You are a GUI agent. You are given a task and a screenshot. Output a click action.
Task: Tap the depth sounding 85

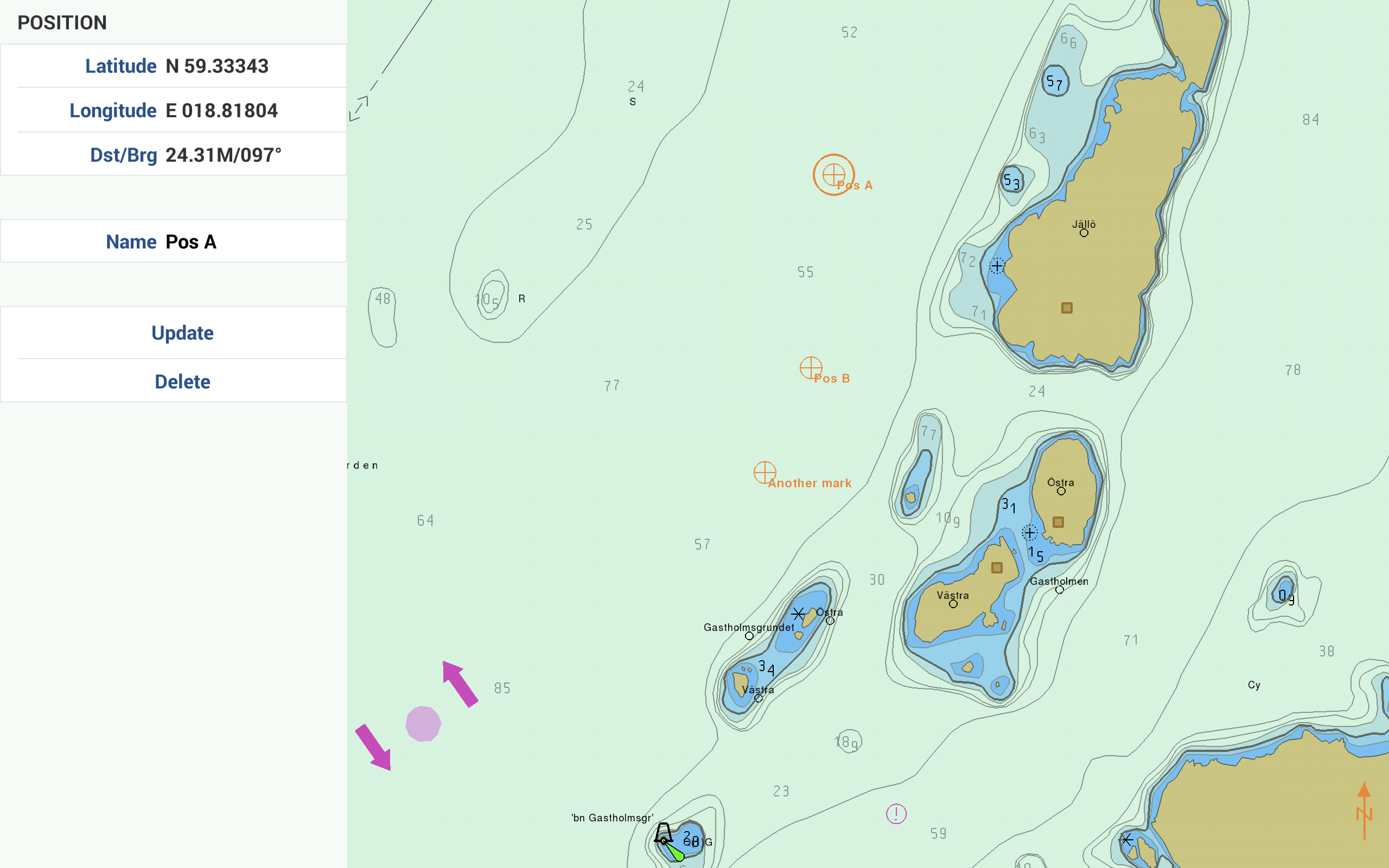[x=502, y=688]
